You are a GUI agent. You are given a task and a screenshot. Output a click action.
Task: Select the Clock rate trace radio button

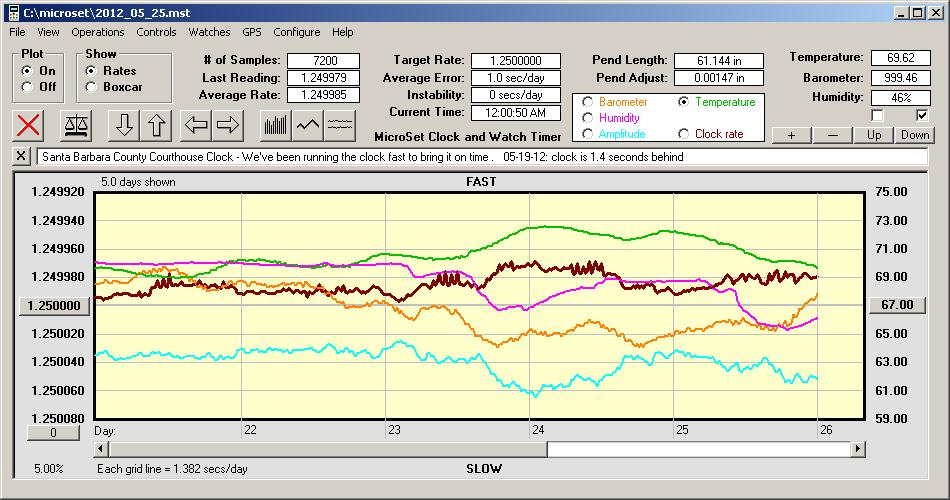[683, 133]
